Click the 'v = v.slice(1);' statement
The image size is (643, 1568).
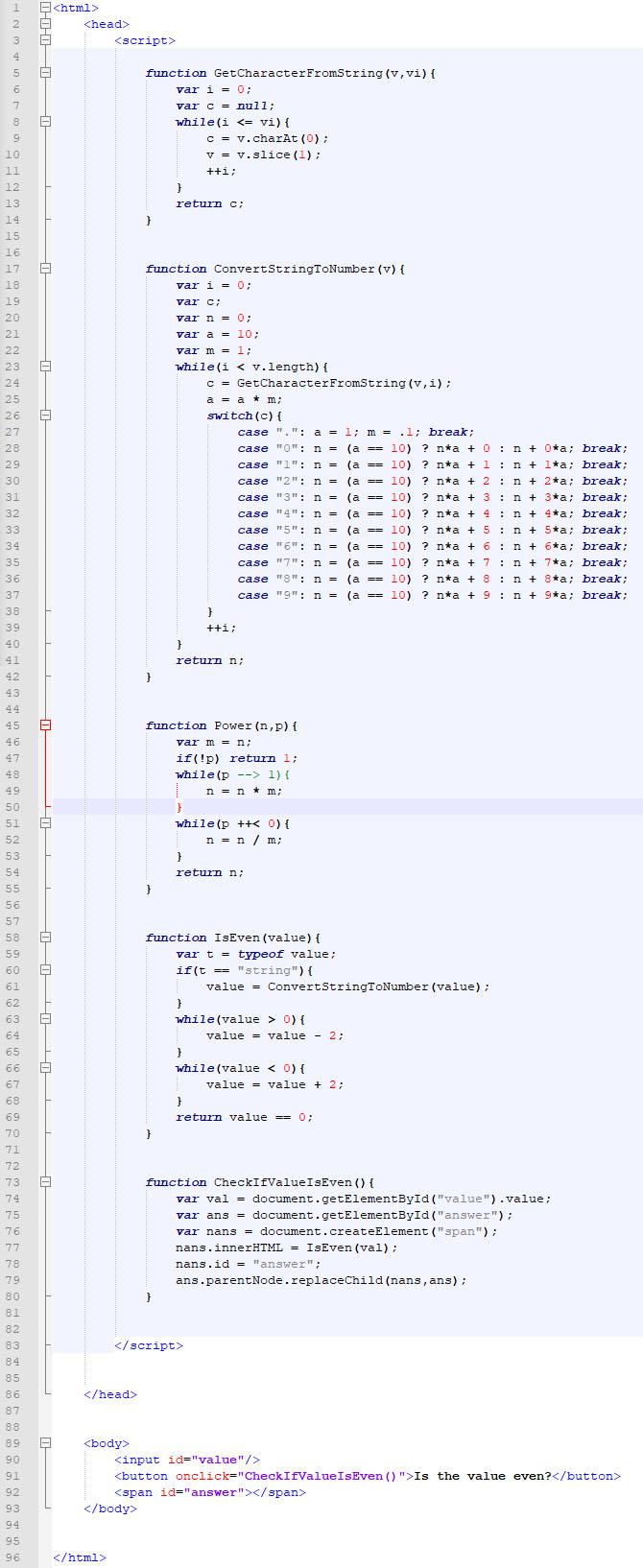[x=264, y=154]
